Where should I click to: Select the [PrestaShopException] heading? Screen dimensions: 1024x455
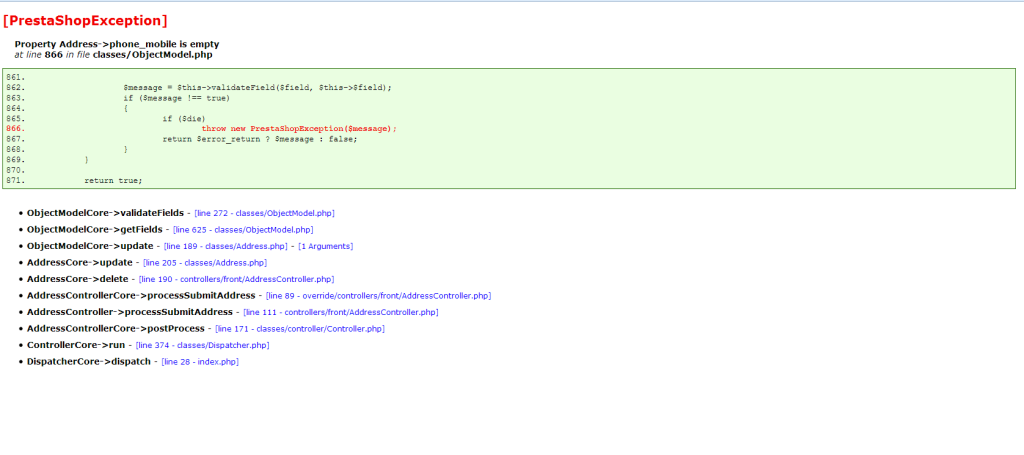coord(85,20)
